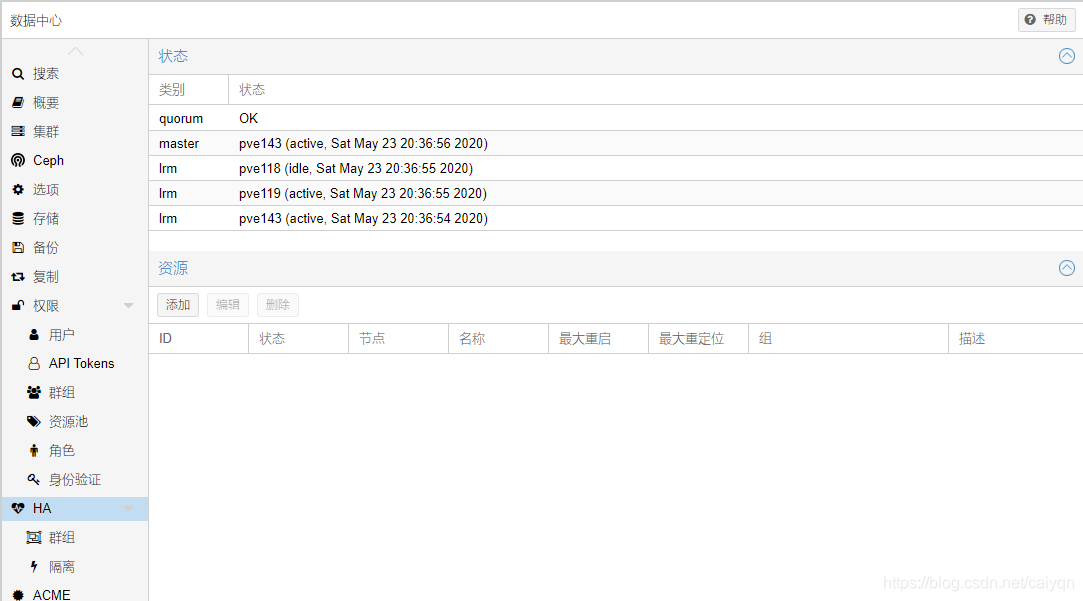The image size is (1083, 601).
Task: Click the unlock icon next to 权限
Action: point(18,305)
